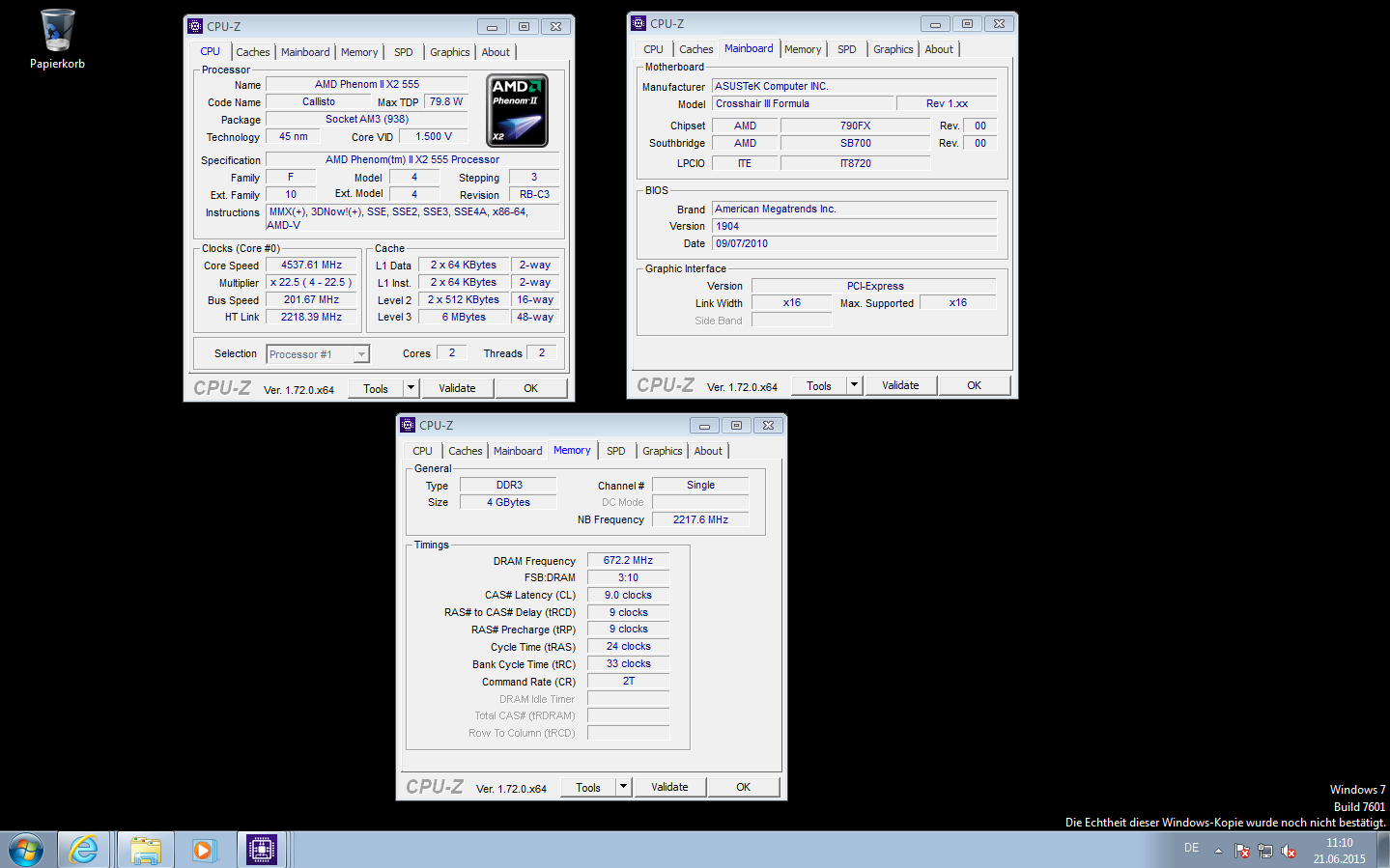The image size is (1390, 868).
Task: Open Graphics tab in Memory window
Action: [663, 451]
